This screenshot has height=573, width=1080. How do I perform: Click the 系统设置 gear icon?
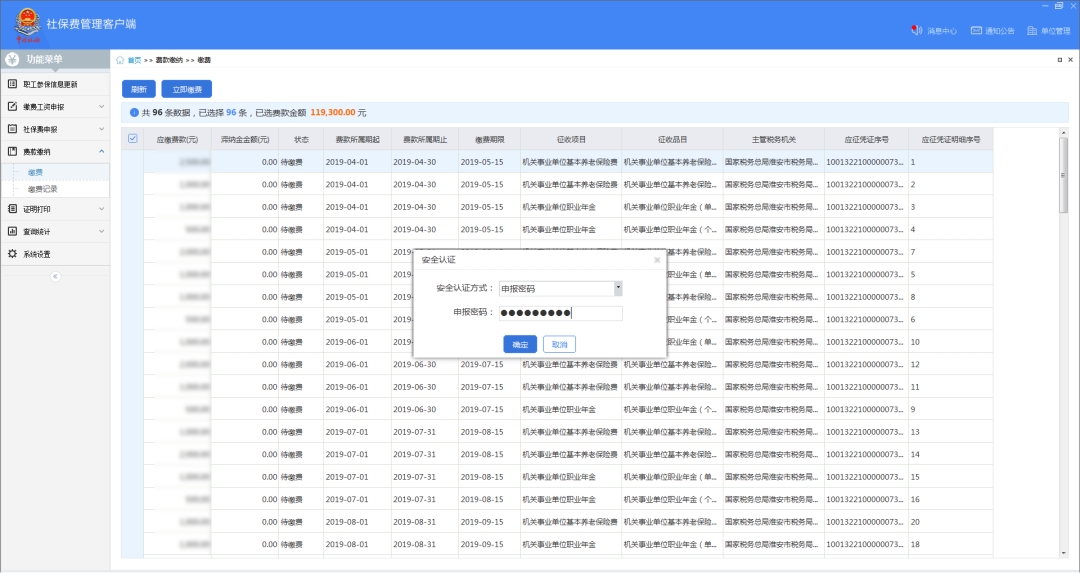tap(13, 254)
